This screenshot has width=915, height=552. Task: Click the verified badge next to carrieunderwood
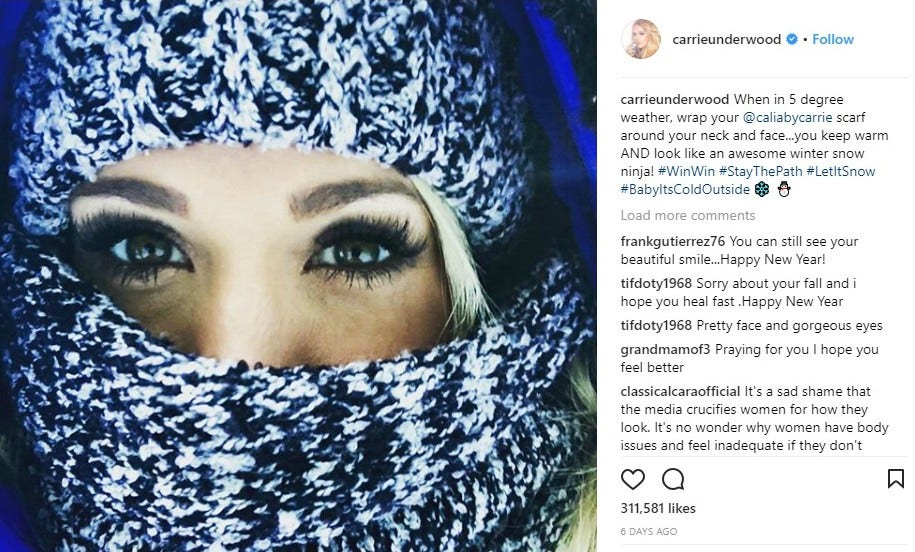(792, 39)
